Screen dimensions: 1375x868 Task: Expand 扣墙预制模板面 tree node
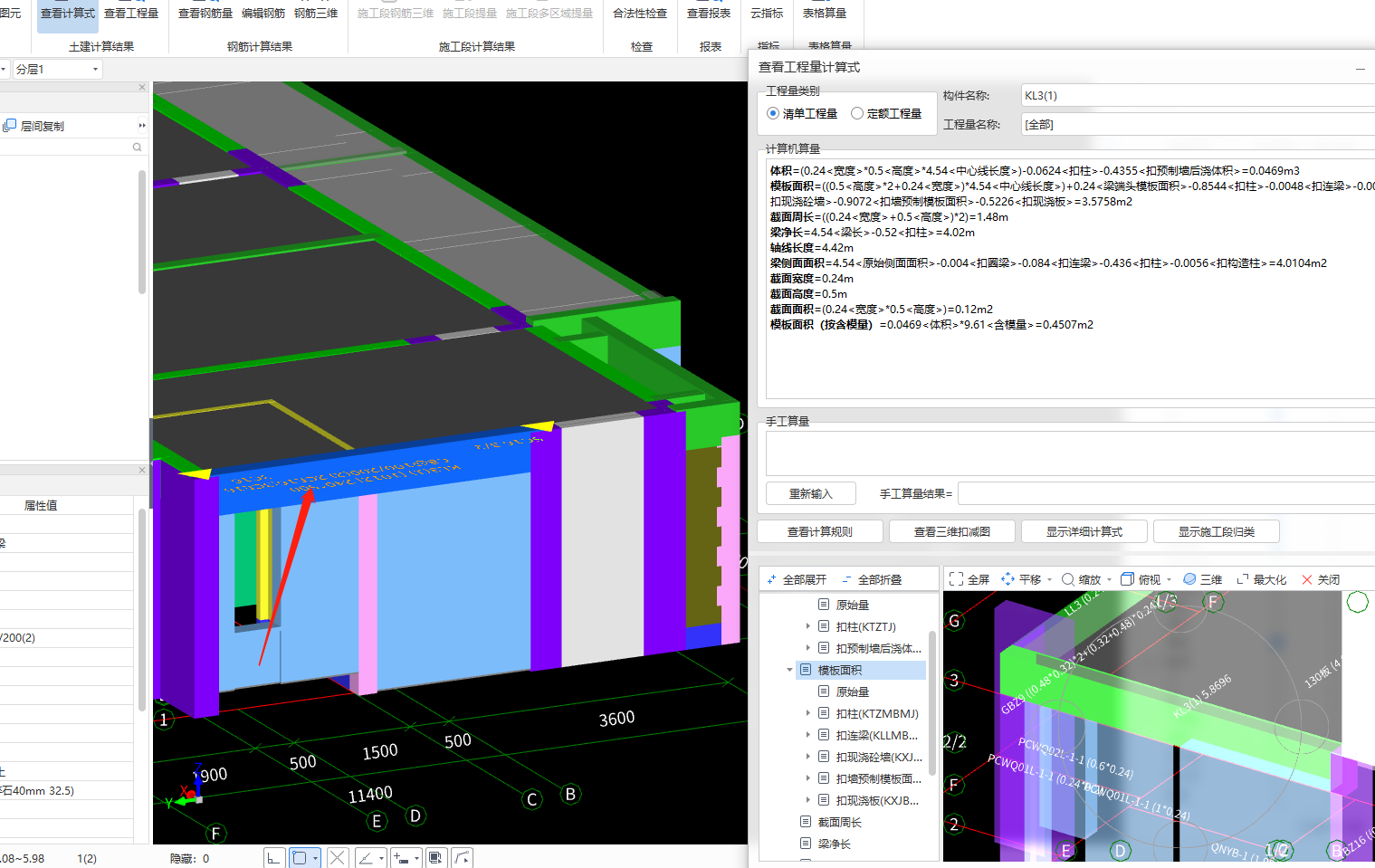[x=808, y=778]
